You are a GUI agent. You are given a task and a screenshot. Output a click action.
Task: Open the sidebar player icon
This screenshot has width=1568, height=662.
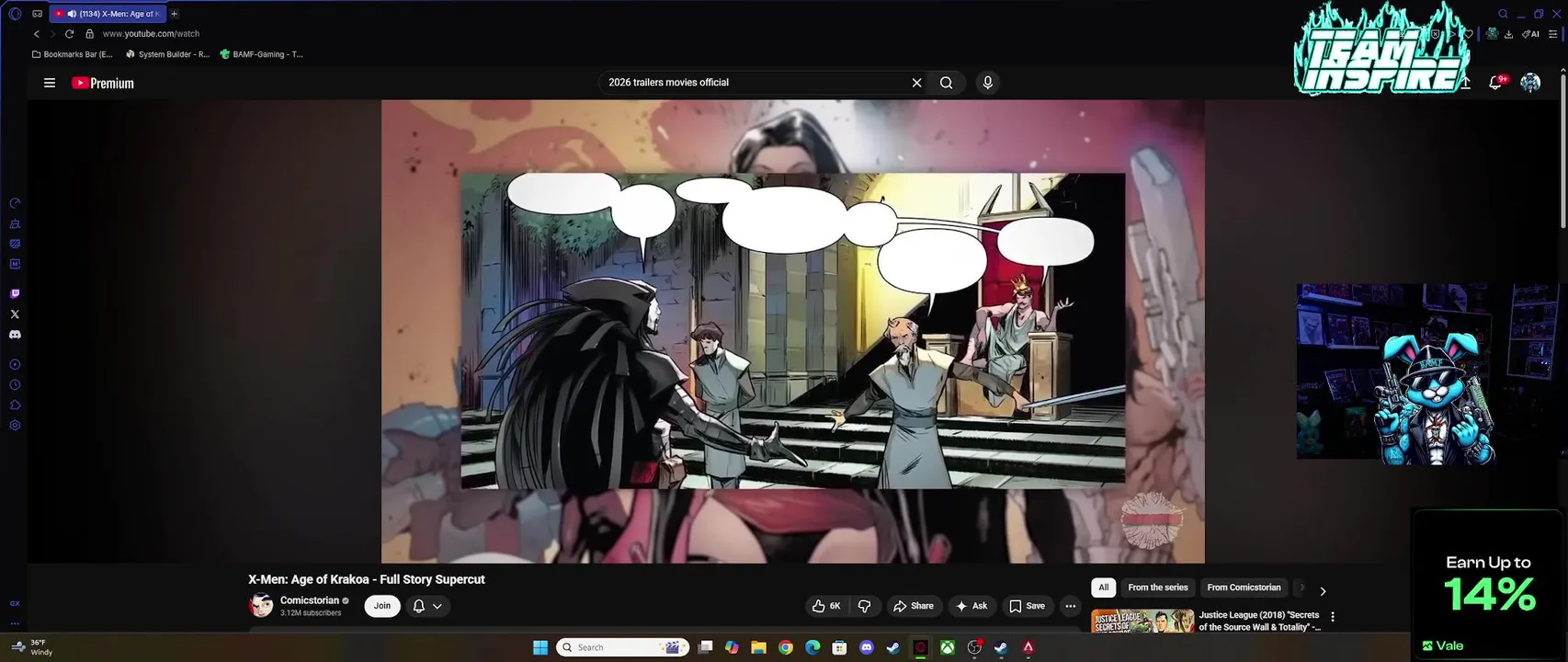click(15, 365)
